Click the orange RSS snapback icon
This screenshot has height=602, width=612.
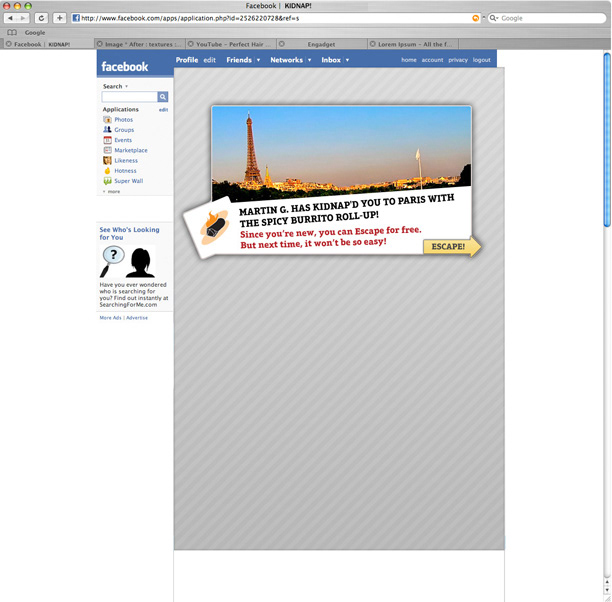point(475,18)
